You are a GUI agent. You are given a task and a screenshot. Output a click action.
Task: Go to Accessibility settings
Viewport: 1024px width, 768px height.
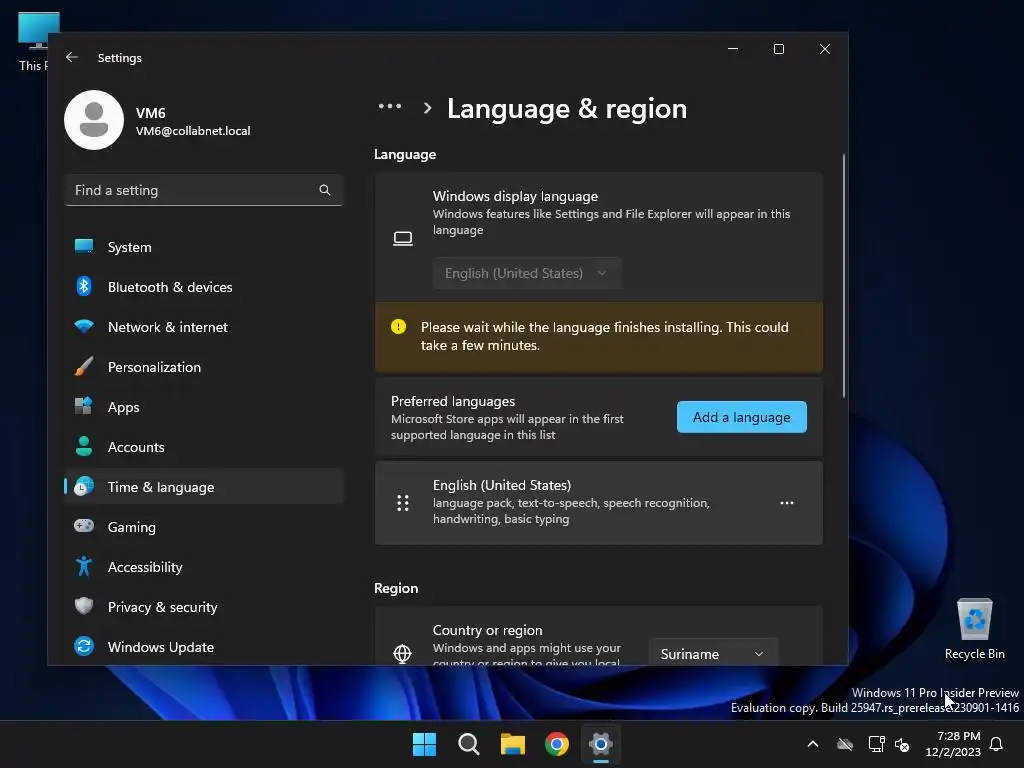(x=204, y=567)
